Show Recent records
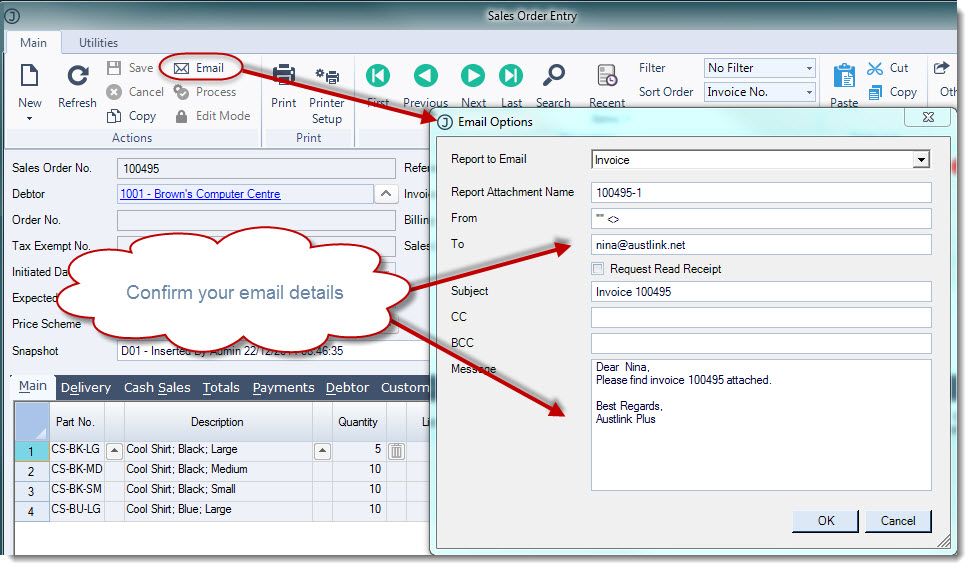 (607, 86)
